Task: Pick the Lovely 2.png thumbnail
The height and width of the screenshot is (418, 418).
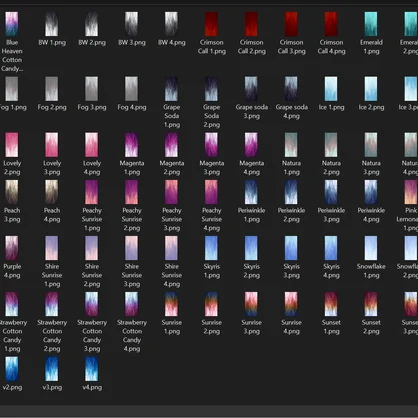Action: tap(12, 145)
